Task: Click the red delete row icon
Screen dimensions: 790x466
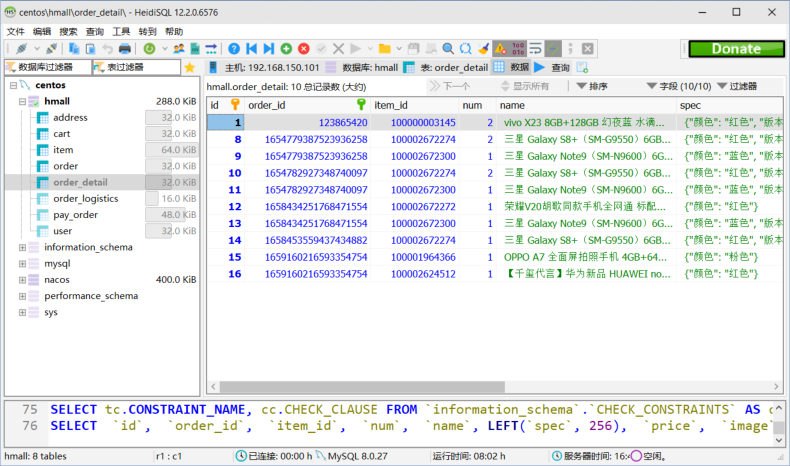Action: [x=303, y=49]
